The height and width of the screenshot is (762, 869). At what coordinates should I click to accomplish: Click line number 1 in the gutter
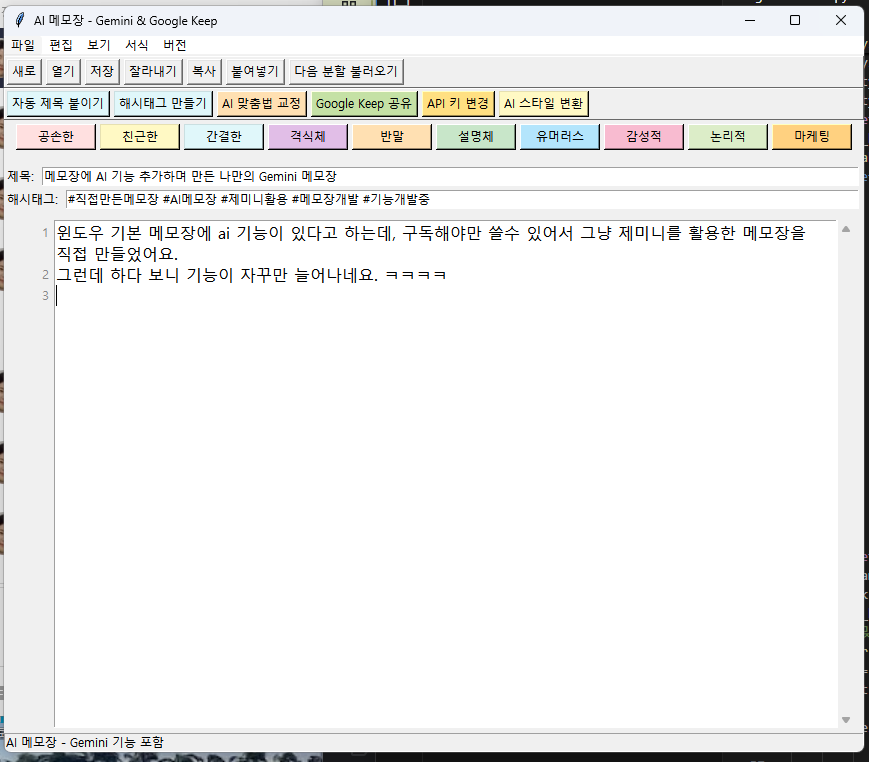(45, 233)
